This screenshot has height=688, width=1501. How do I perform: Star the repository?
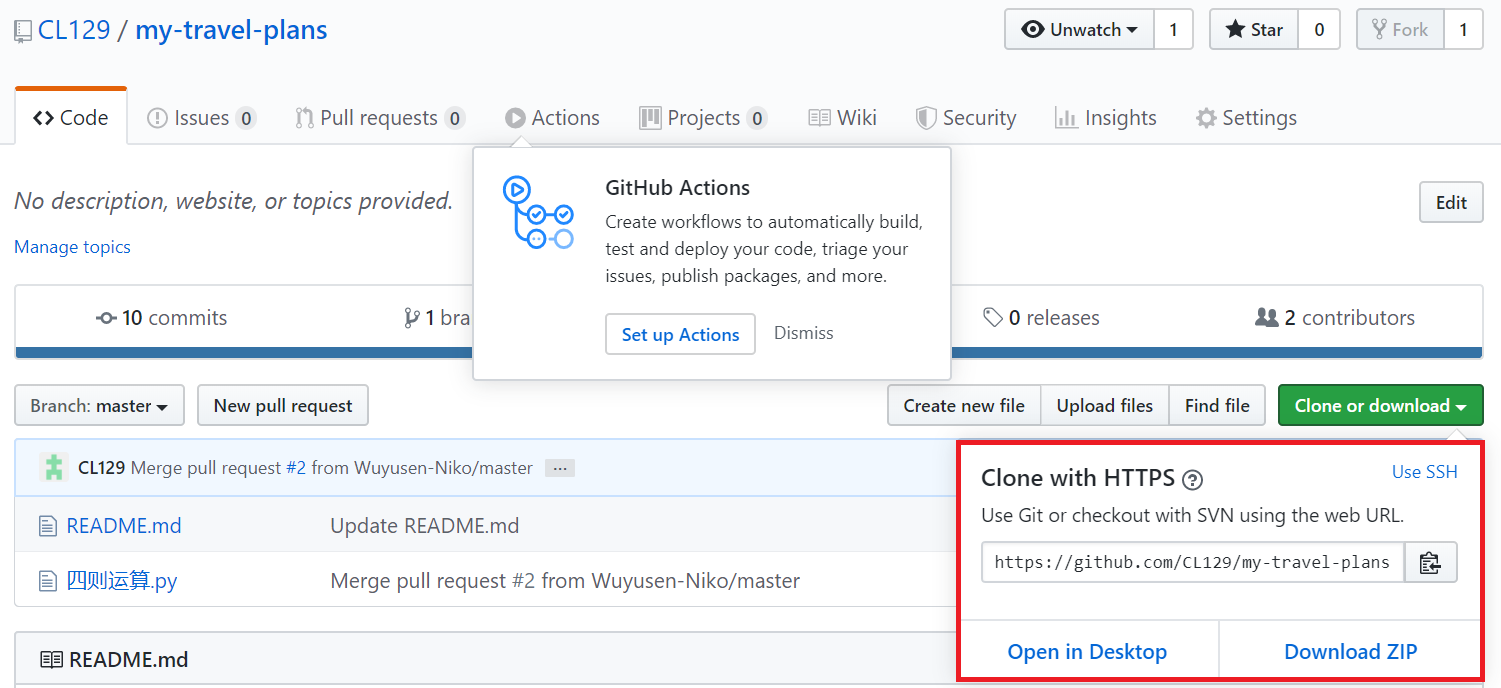click(x=1254, y=30)
